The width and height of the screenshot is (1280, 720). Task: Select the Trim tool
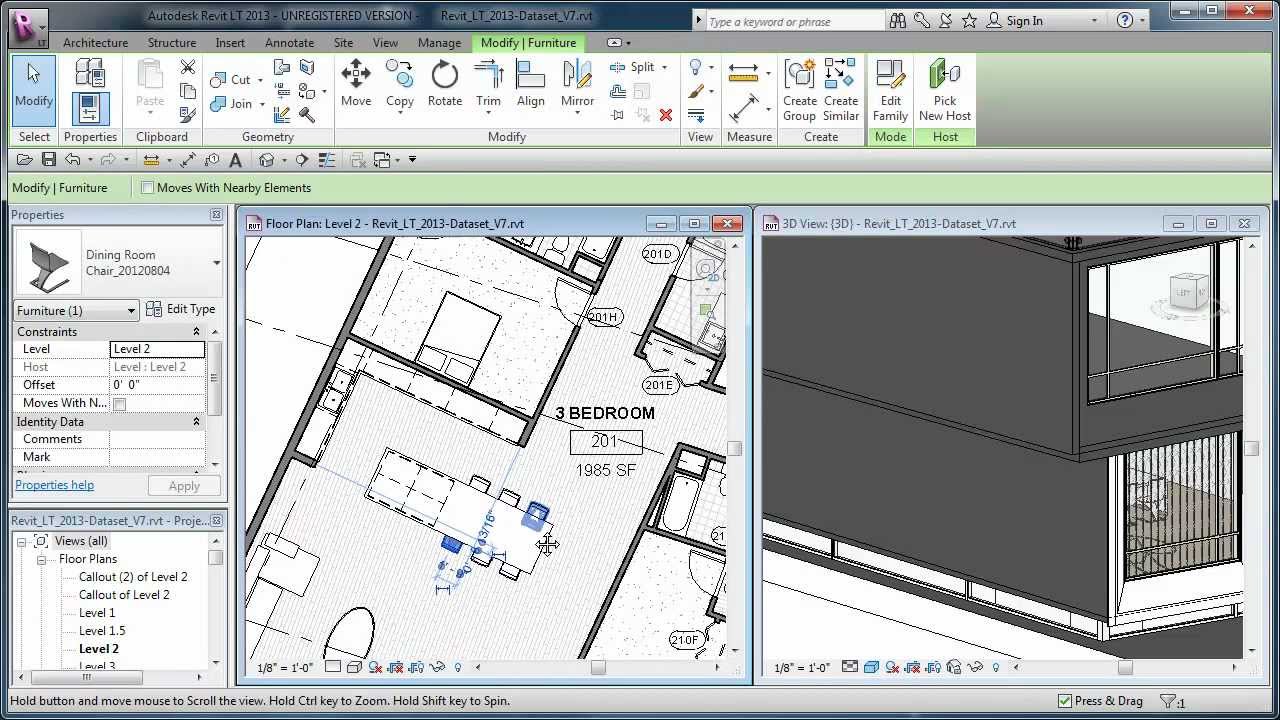click(488, 88)
